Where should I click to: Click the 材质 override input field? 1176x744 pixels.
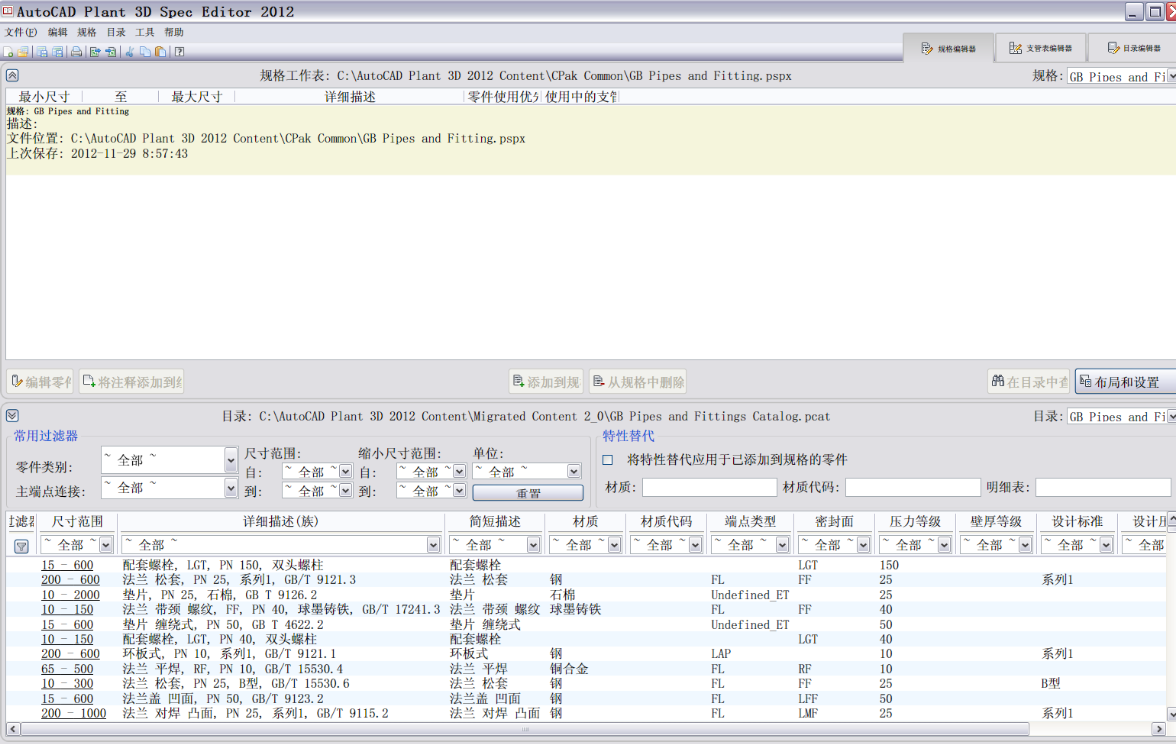pos(710,488)
